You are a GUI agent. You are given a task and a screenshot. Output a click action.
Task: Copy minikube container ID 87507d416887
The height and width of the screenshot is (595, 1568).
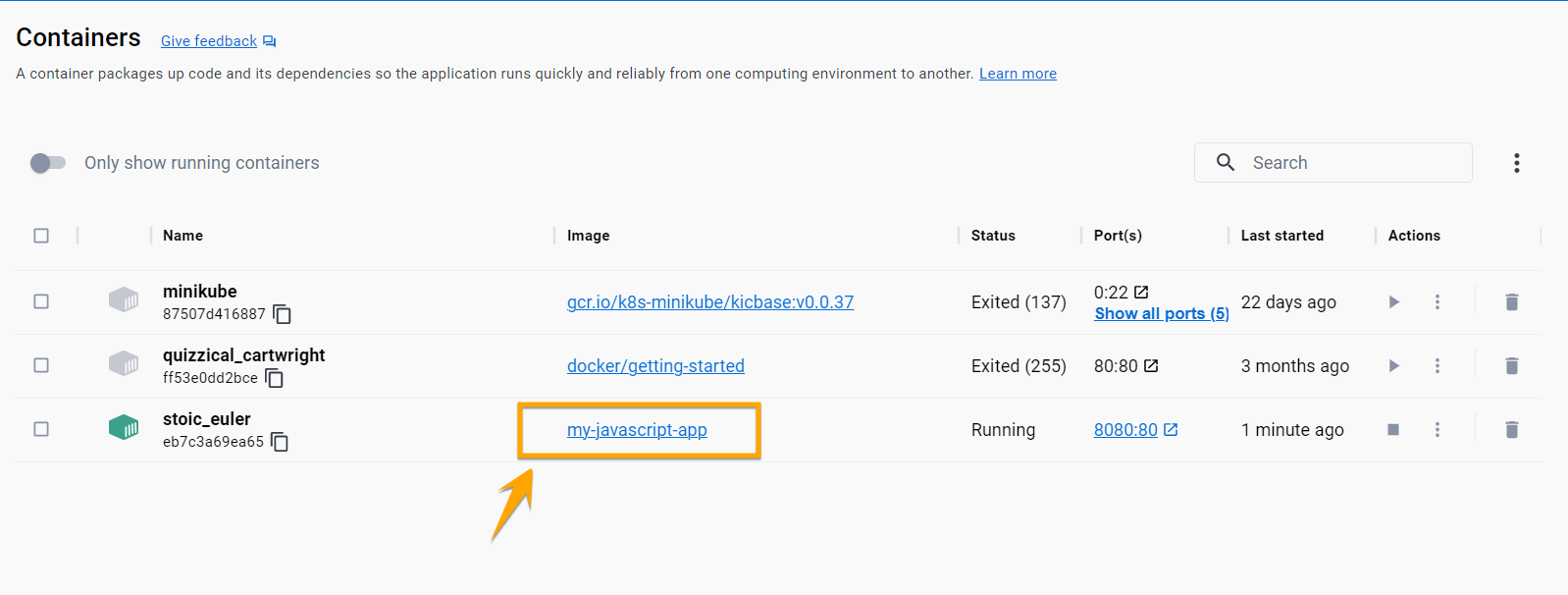283,314
